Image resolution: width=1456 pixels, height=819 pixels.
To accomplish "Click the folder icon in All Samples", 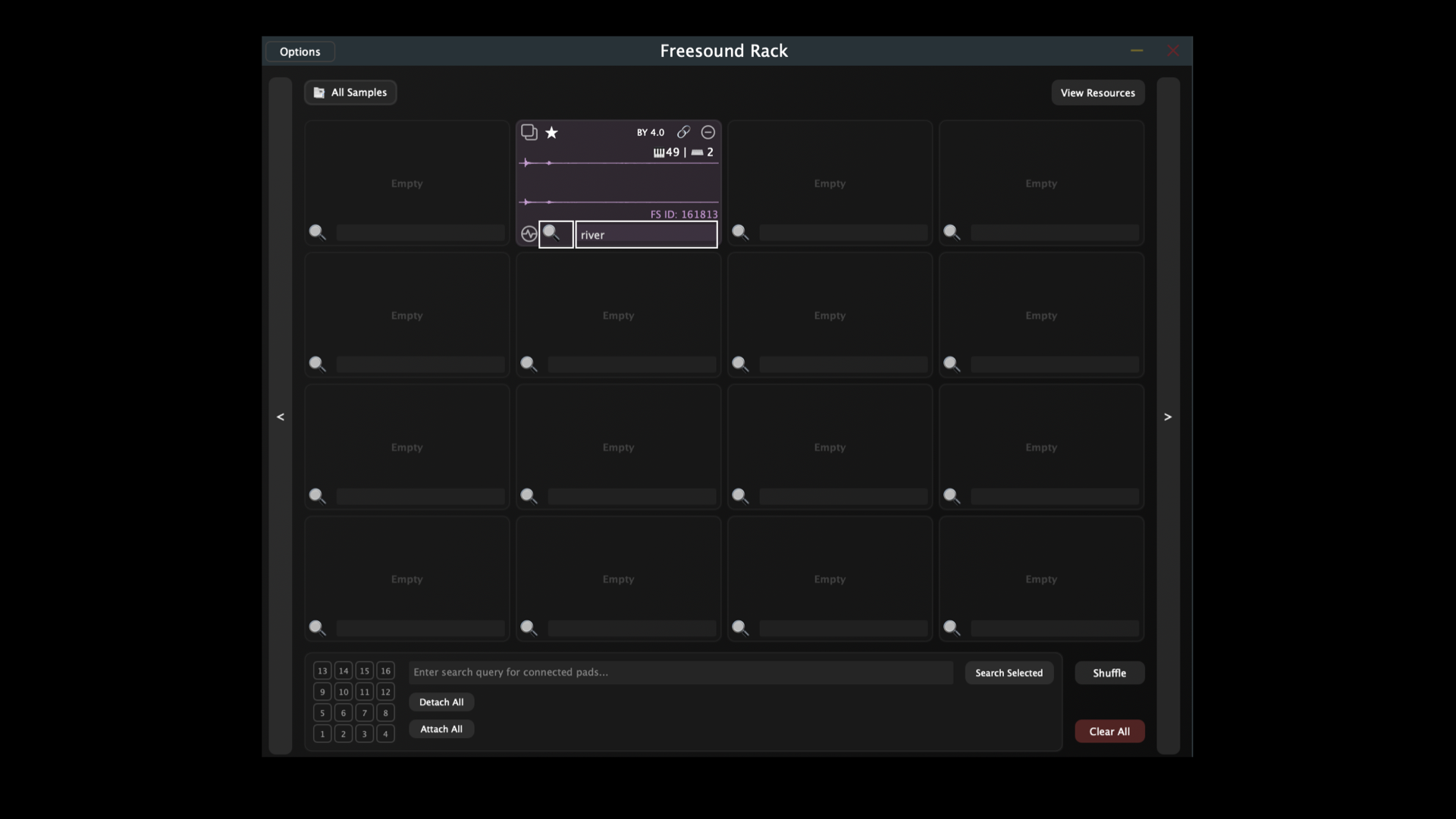I will (319, 93).
